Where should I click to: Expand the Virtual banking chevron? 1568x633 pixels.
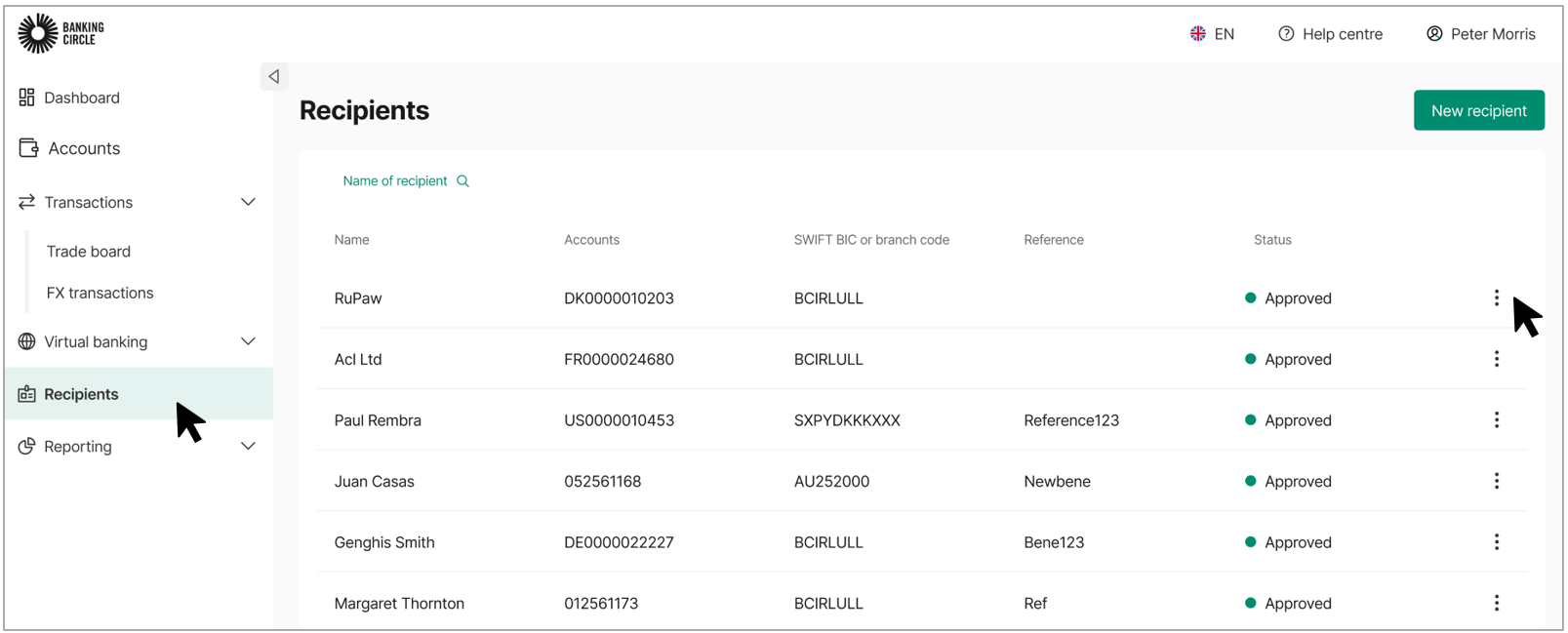tap(248, 341)
